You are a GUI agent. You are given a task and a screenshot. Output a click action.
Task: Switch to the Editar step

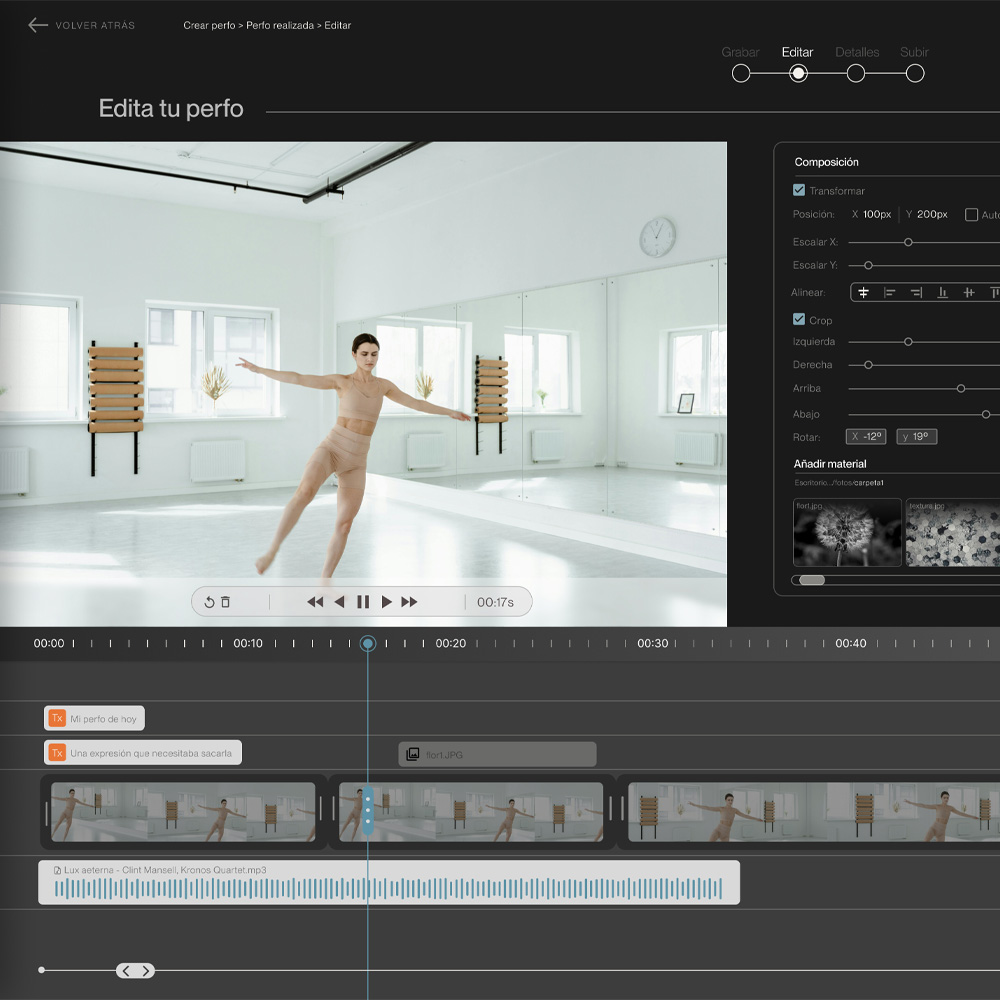tap(797, 52)
